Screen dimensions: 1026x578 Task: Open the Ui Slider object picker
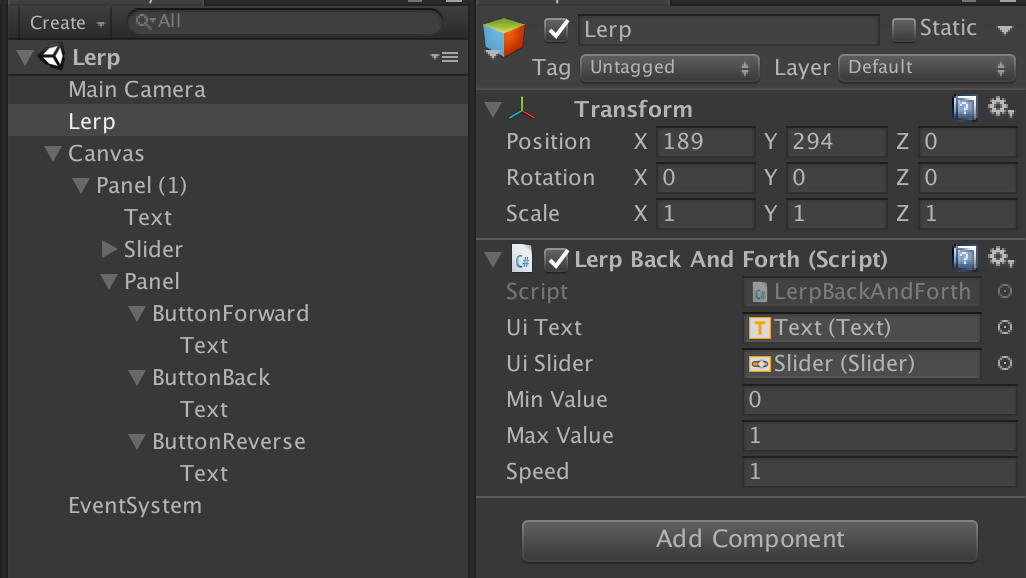pyautogui.click(x=1006, y=364)
